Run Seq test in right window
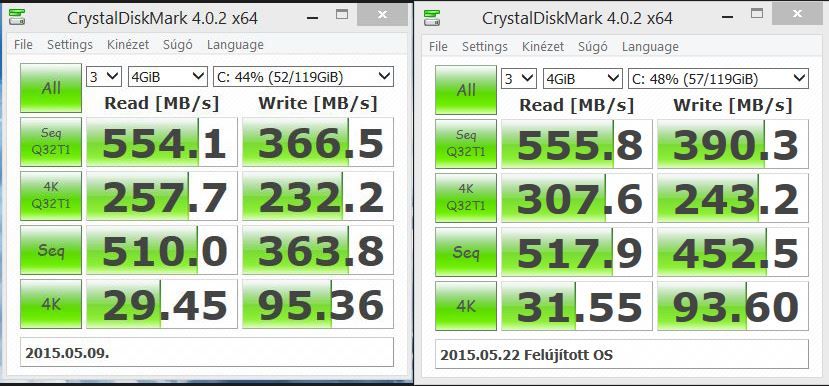 click(x=466, y=252)
